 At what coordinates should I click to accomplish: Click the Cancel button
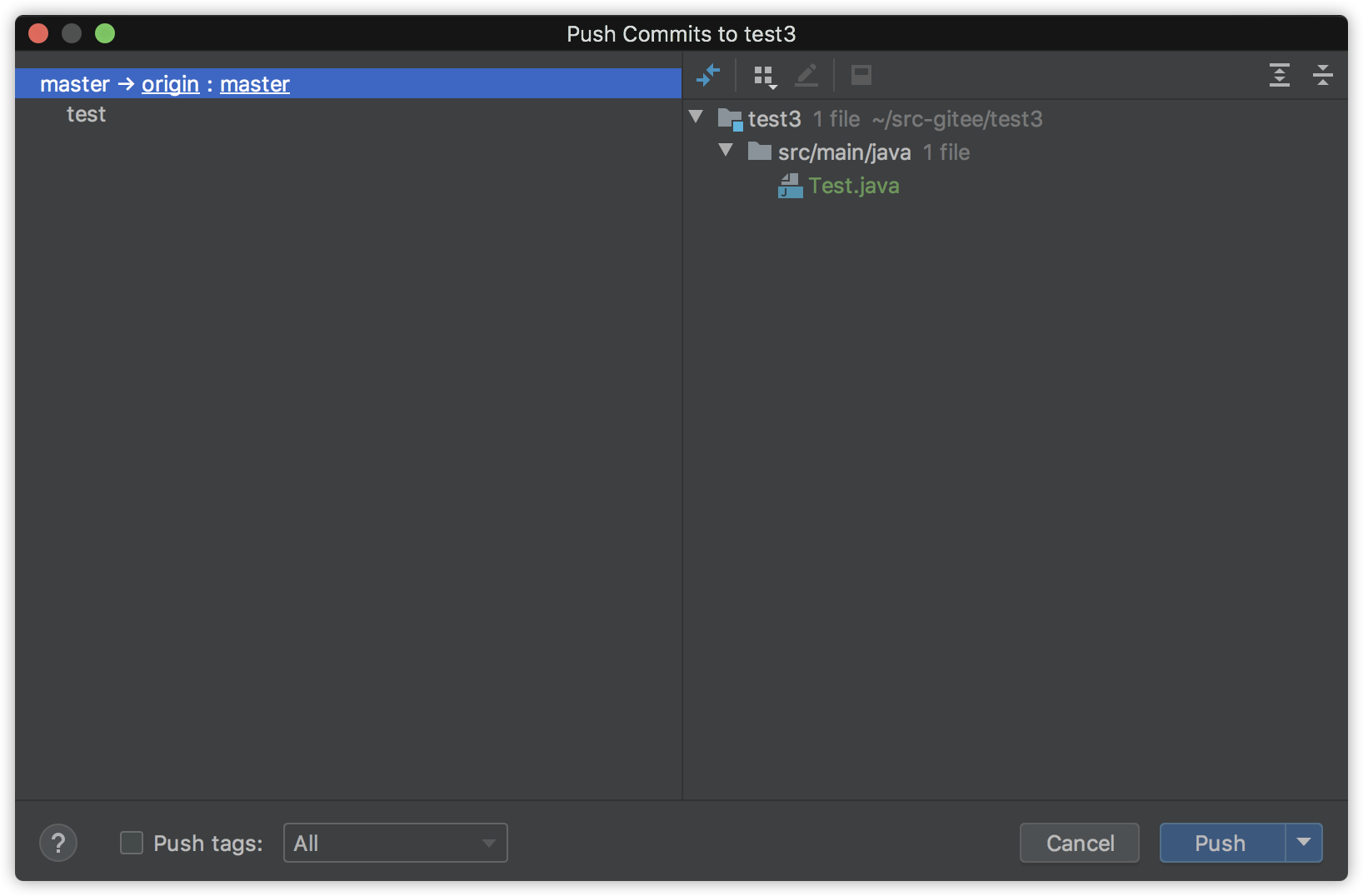click(1080, 843)
